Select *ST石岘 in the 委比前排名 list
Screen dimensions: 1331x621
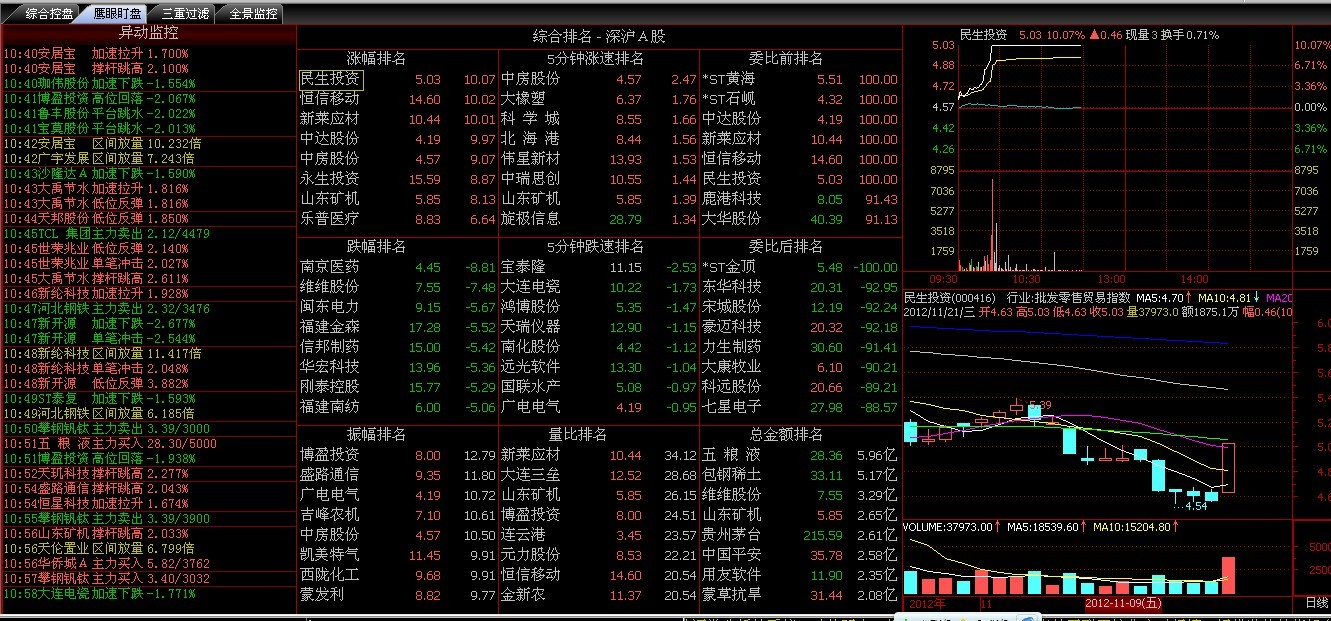pyautogui.click(x=730, y=99)
